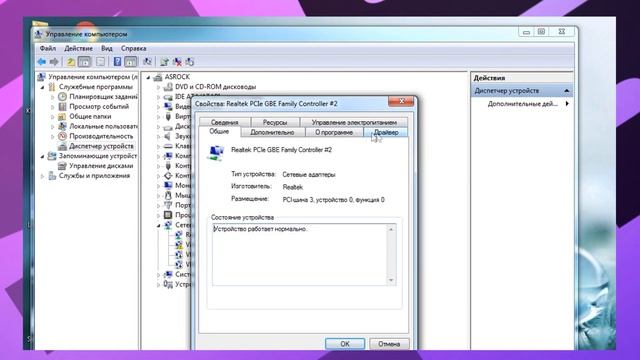Click the Scan for hardware changes icon
Image resolution: width=640 pixels, height=360 pixels.
point(147,62)
